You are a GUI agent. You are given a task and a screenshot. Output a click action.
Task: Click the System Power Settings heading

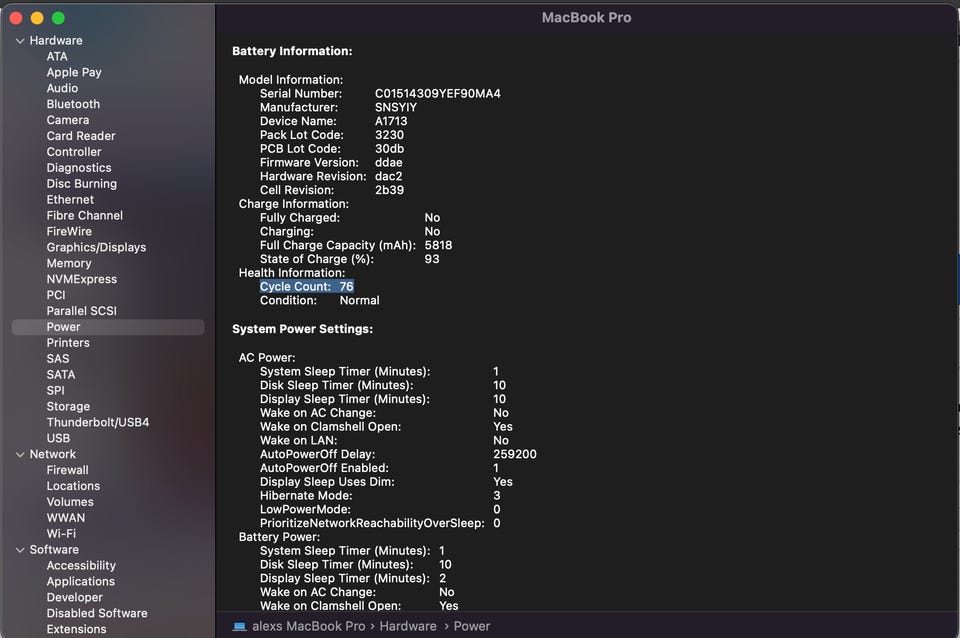[302, 329]
